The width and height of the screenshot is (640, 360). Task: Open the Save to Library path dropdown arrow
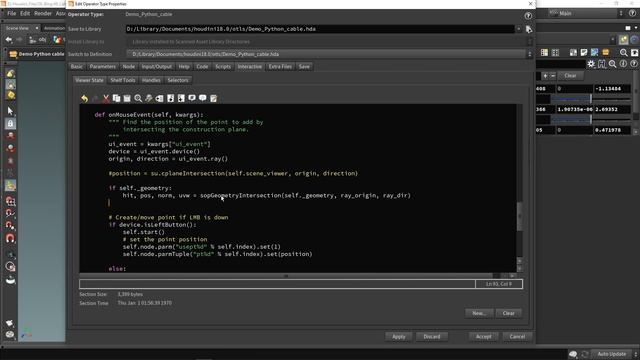(x=519, y=29)
